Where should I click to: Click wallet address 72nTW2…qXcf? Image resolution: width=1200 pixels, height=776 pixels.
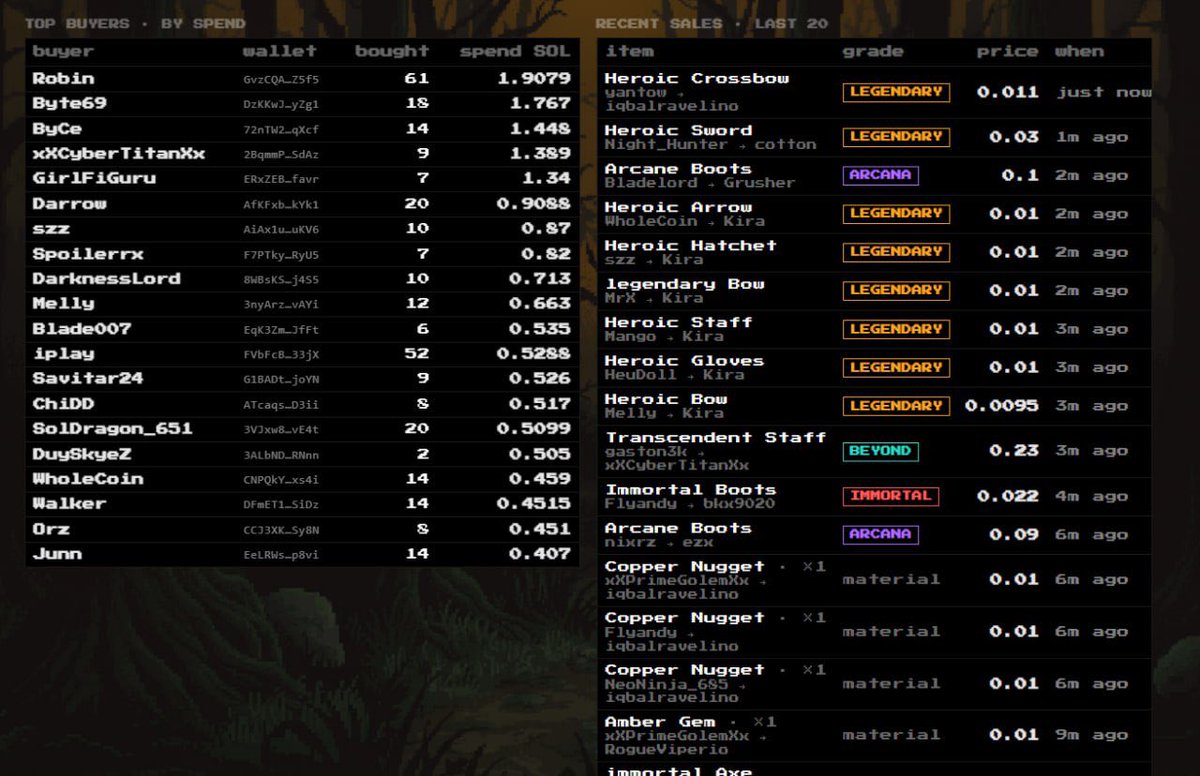point(281,129)
